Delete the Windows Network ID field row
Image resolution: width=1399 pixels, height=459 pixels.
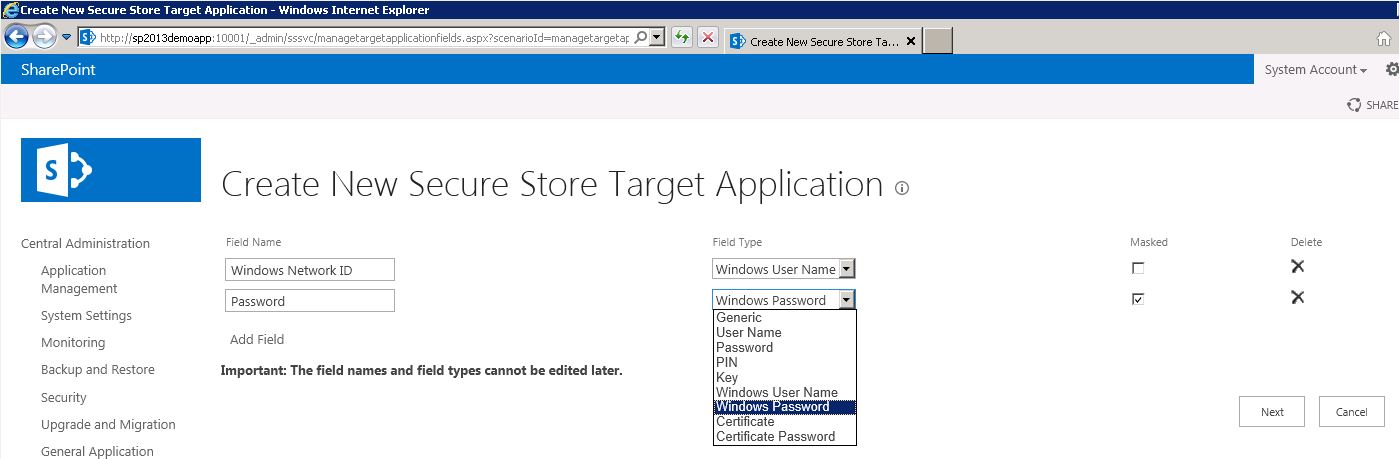(x=1297, y=266)
